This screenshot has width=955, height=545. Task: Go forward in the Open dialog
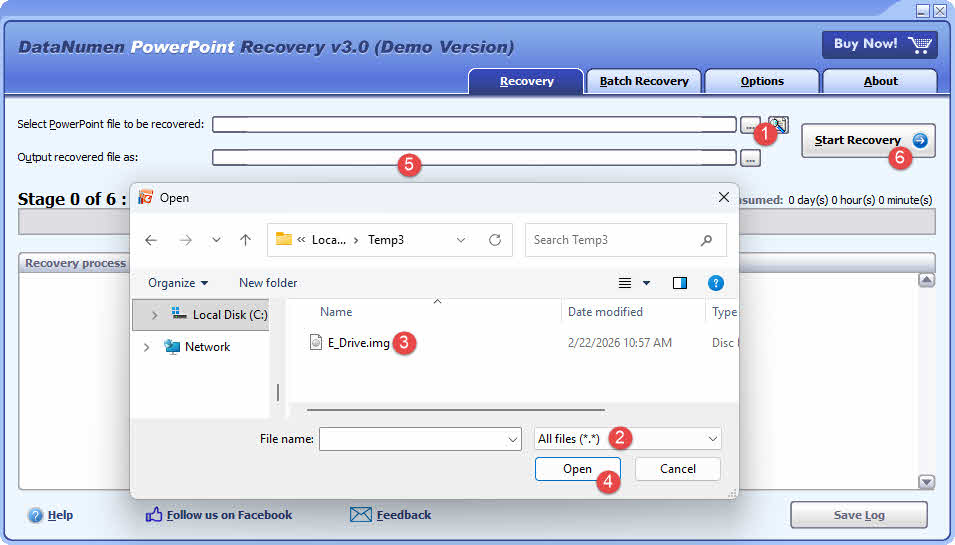click(x=186, y=240)
